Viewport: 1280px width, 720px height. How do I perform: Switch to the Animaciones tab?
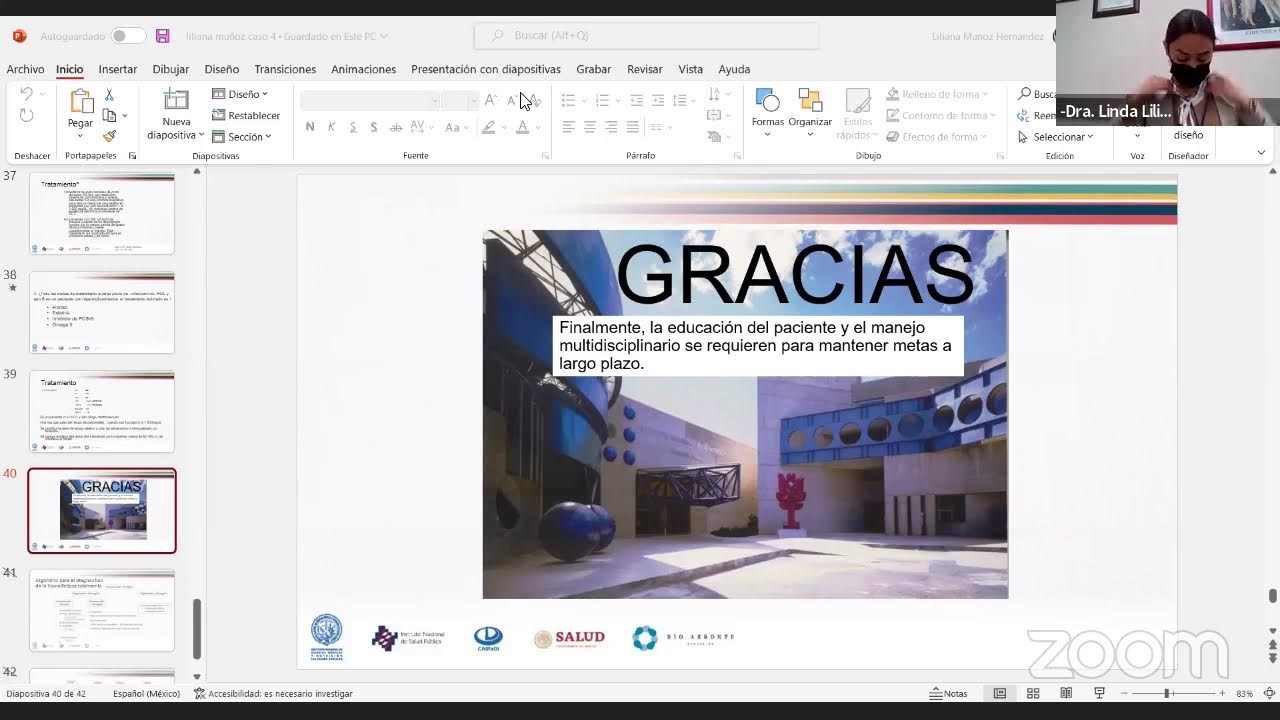pyautogui.click(x=363, y=69)
